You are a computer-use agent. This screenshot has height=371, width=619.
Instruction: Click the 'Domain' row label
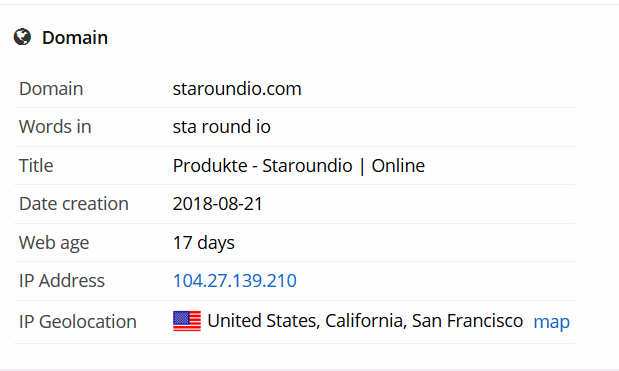pyautogui.click(x=51, y=88)
